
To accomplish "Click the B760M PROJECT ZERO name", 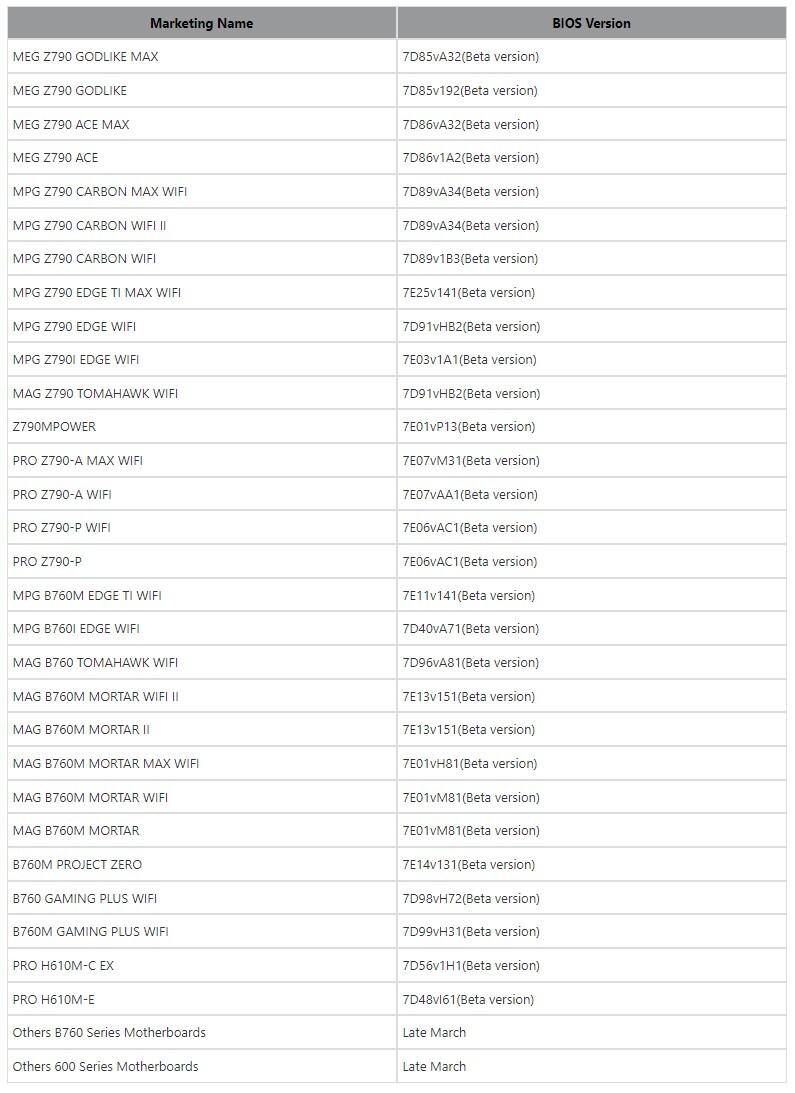I will (77, 864).
